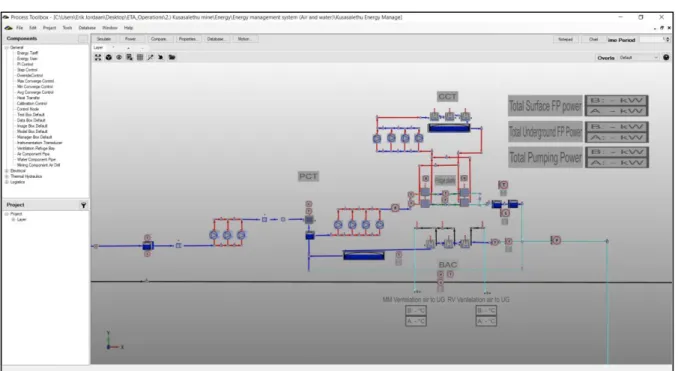Open the folder icon in canvas toolbar
The width and height of the screenshot is (678, 371).
point(172,57)
